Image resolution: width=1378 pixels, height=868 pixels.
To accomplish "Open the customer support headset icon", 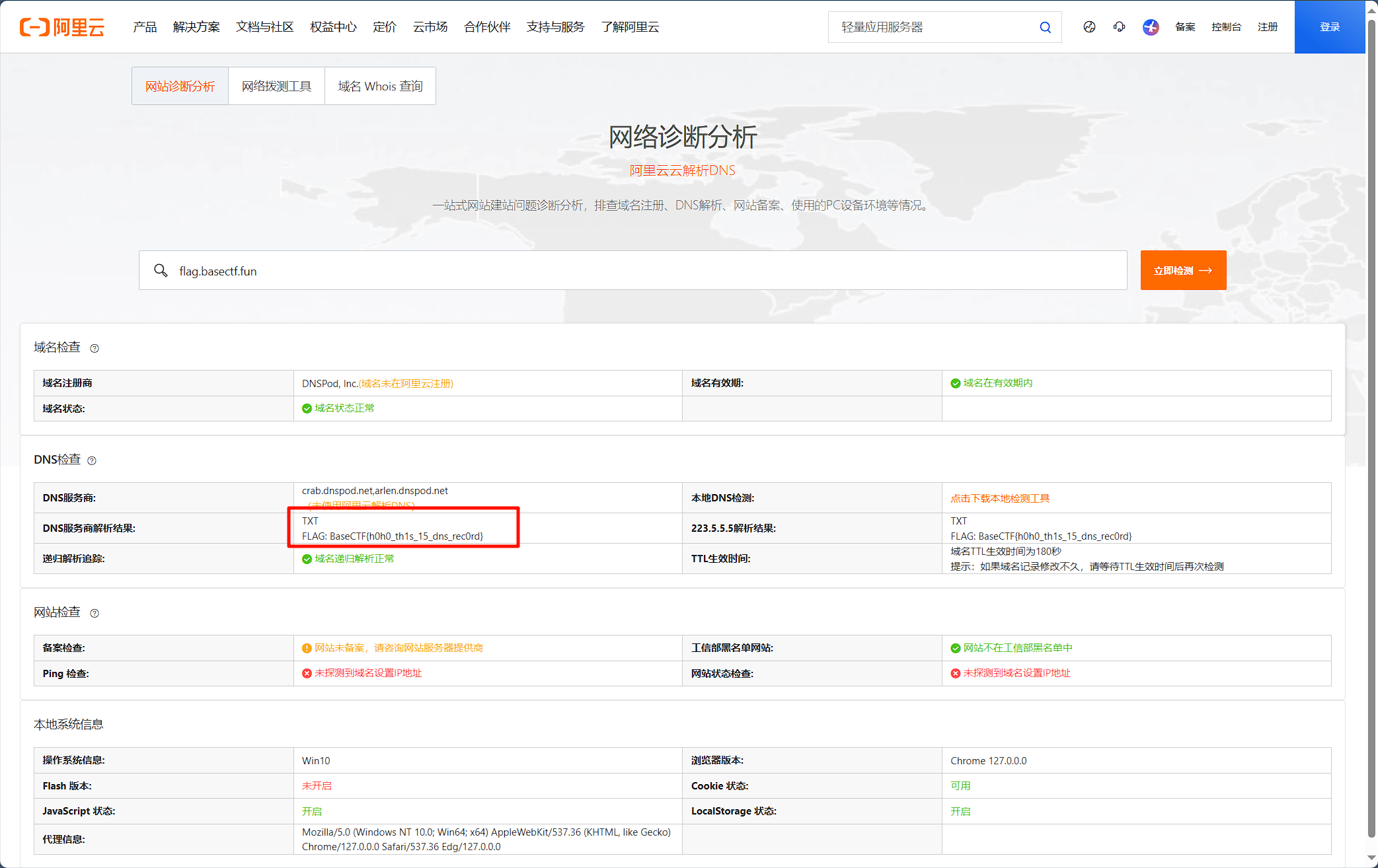I will click(1119, 27).
